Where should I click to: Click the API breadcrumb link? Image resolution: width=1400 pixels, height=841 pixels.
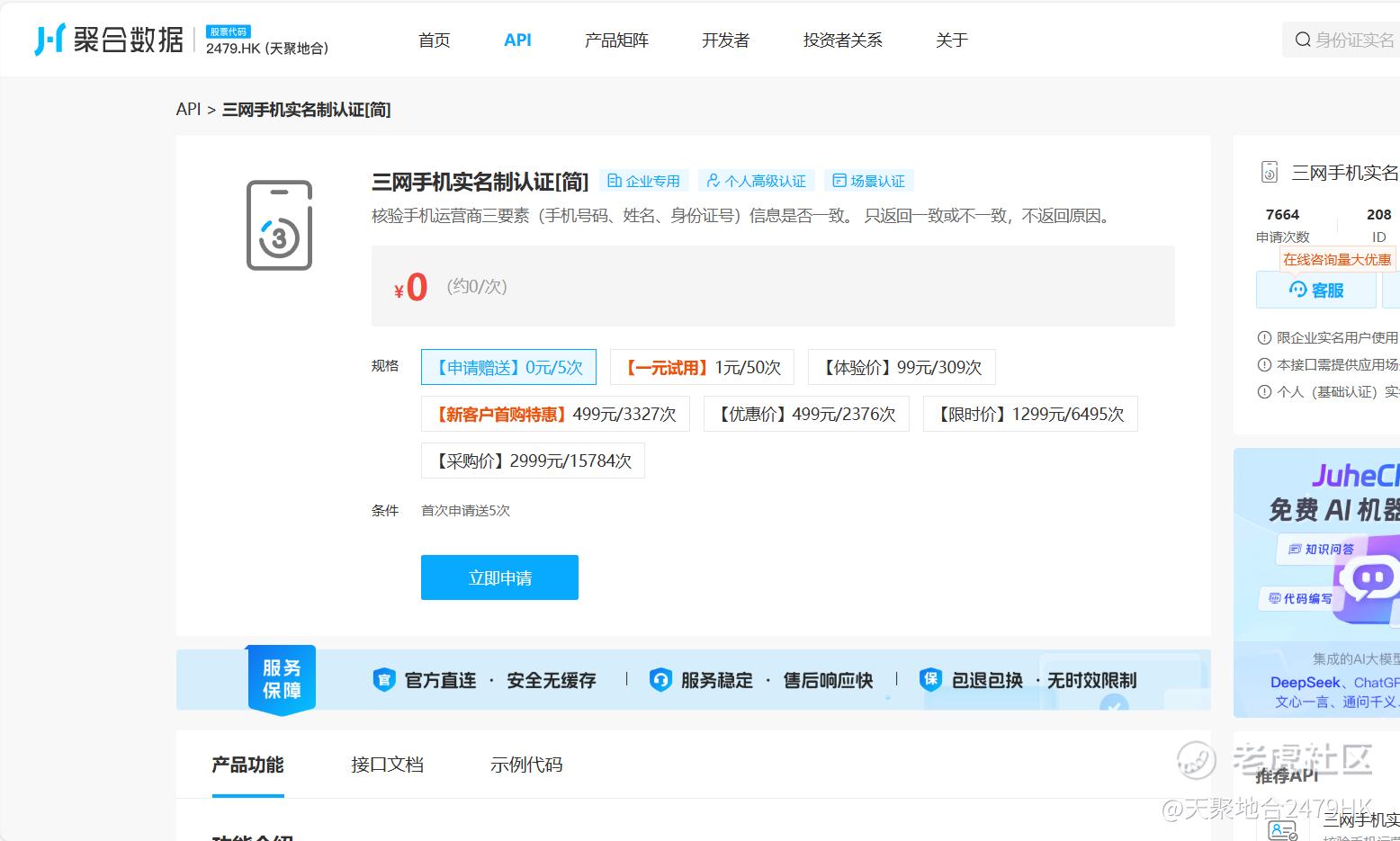(189, 109)
